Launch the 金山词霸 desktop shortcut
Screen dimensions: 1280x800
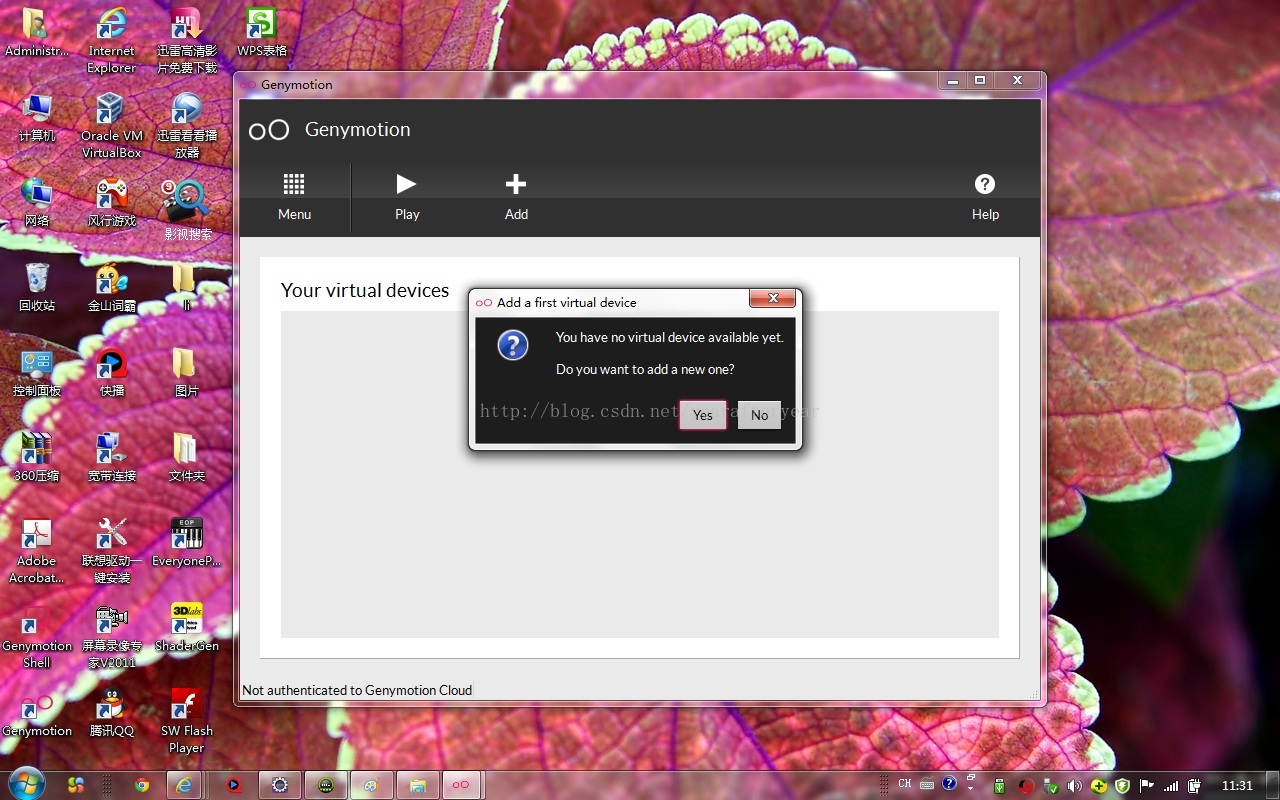111,288
